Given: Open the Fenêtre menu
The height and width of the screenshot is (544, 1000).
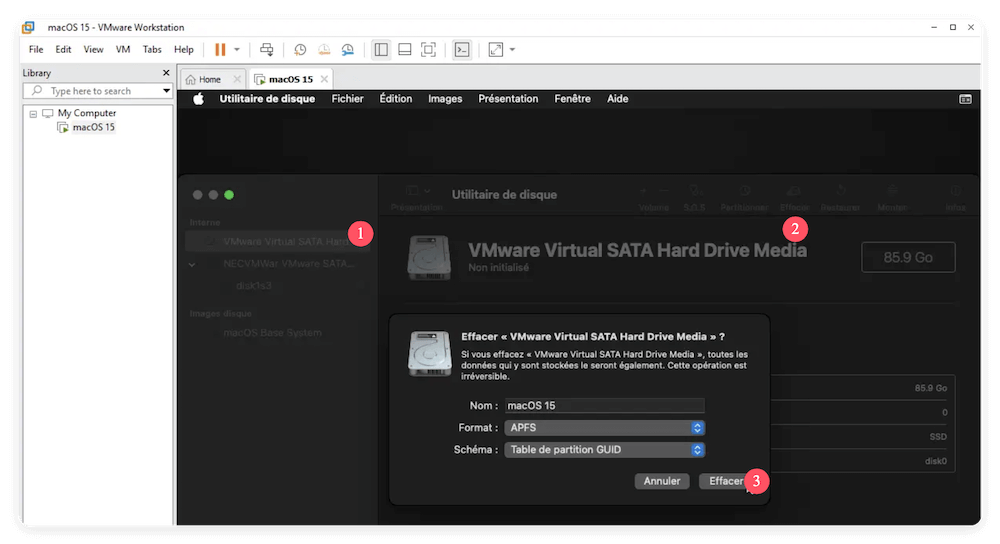Looking at the screenshot, I should coord(572,99).
